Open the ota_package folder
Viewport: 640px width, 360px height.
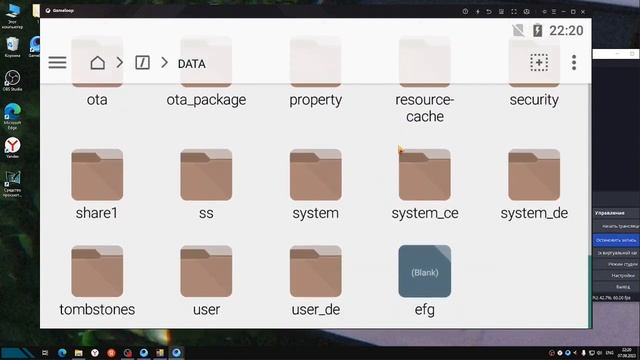pos(206,73)
